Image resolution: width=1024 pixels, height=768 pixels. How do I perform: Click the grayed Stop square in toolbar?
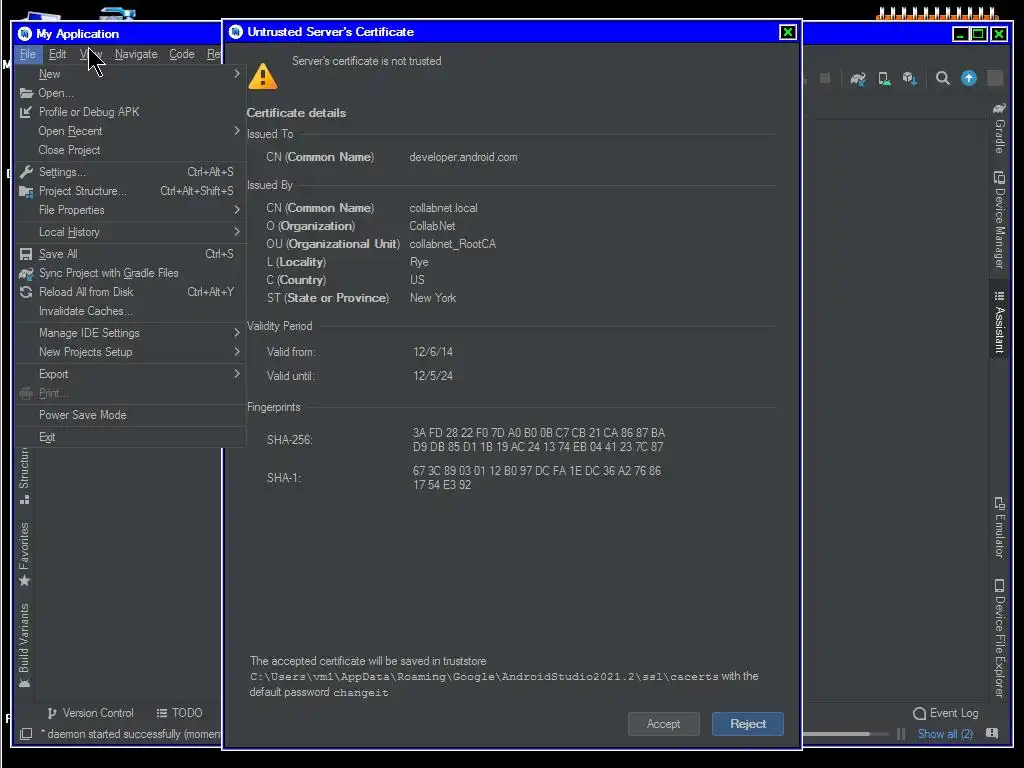click(x=825, y=78)
